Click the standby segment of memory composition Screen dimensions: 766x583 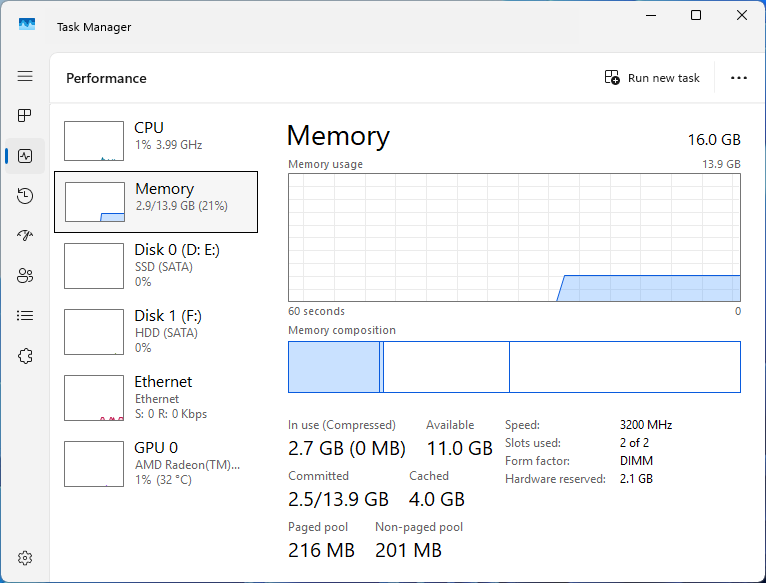coord(447,367)
